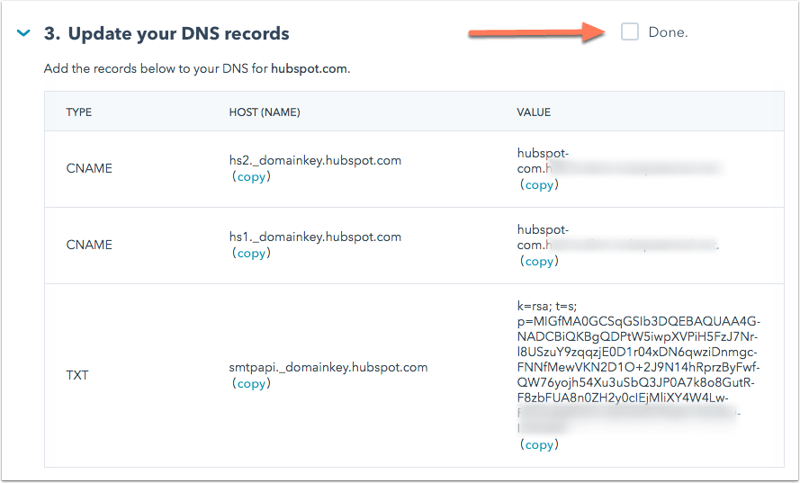Collapse the Update your DNS records section
Image resolution: width=800 pixels, height=483 pixels.
click(x=23, y=34)
